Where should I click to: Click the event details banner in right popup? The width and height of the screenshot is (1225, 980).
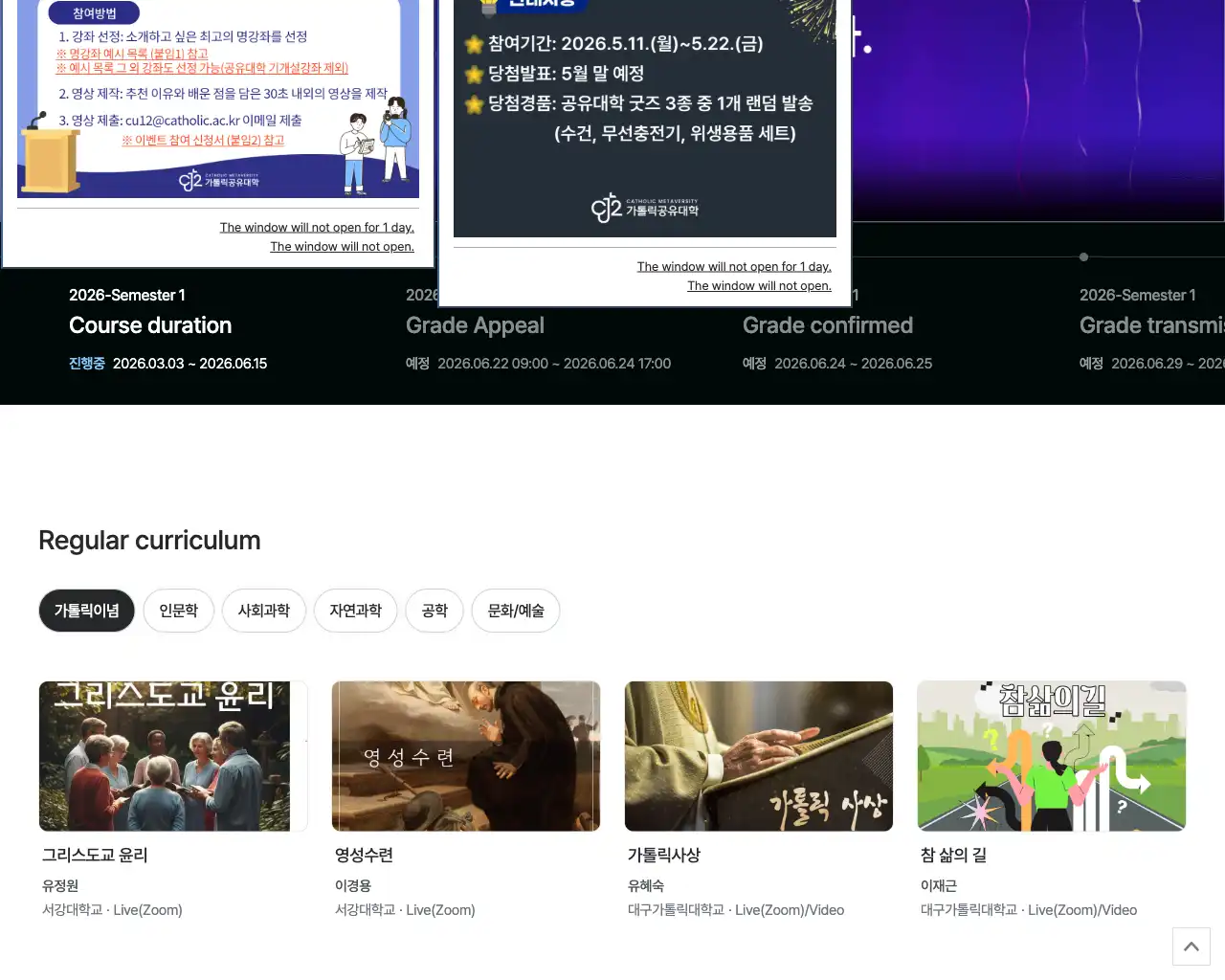pyautogui.click(x=645, y=118)
